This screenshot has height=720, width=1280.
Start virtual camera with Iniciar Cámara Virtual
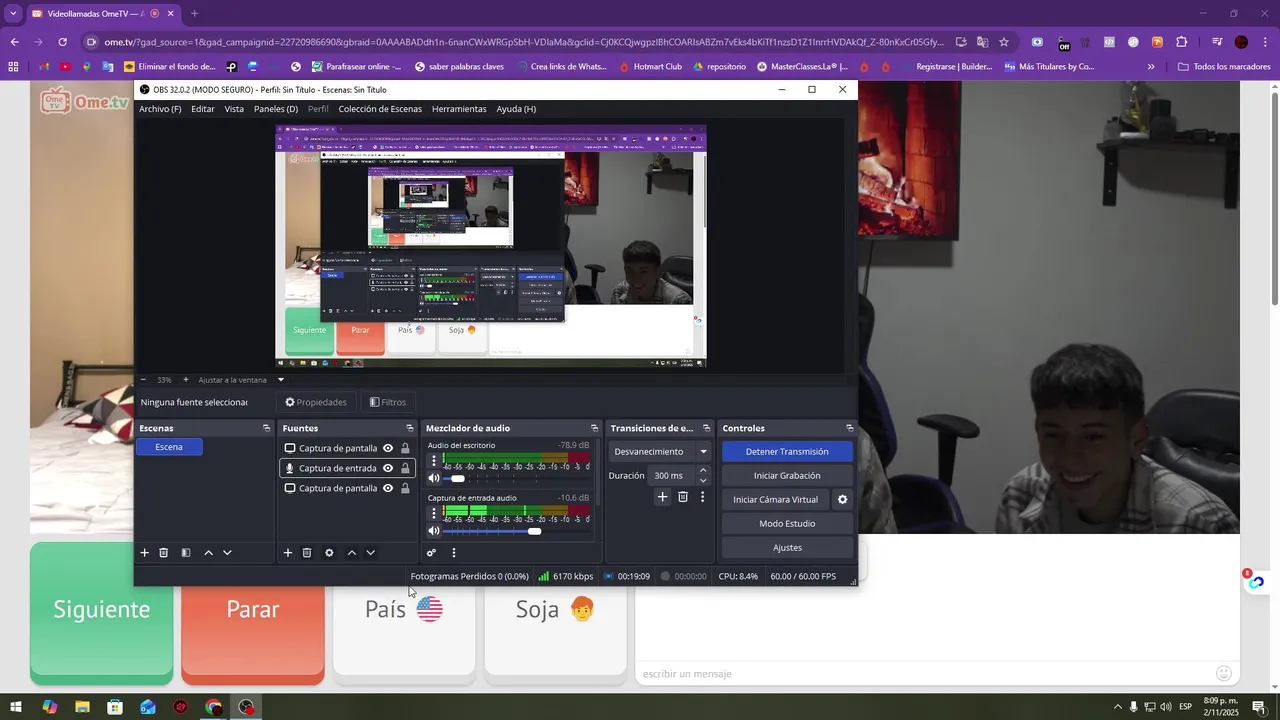(776, 500)
